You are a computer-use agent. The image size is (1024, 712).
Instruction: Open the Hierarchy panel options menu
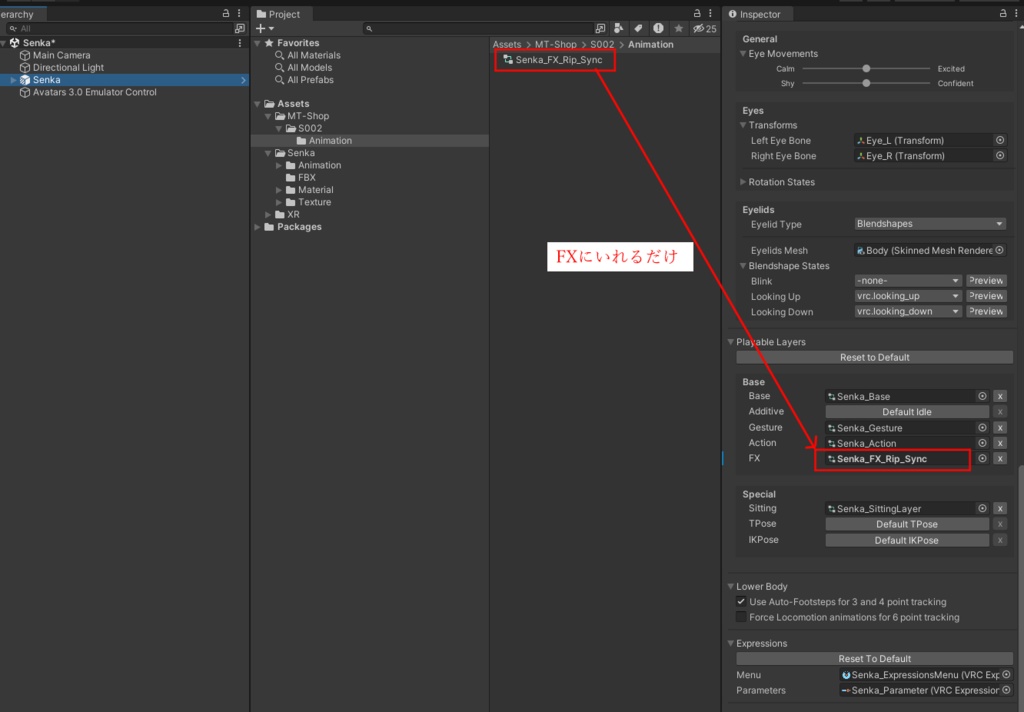(239, 13)
